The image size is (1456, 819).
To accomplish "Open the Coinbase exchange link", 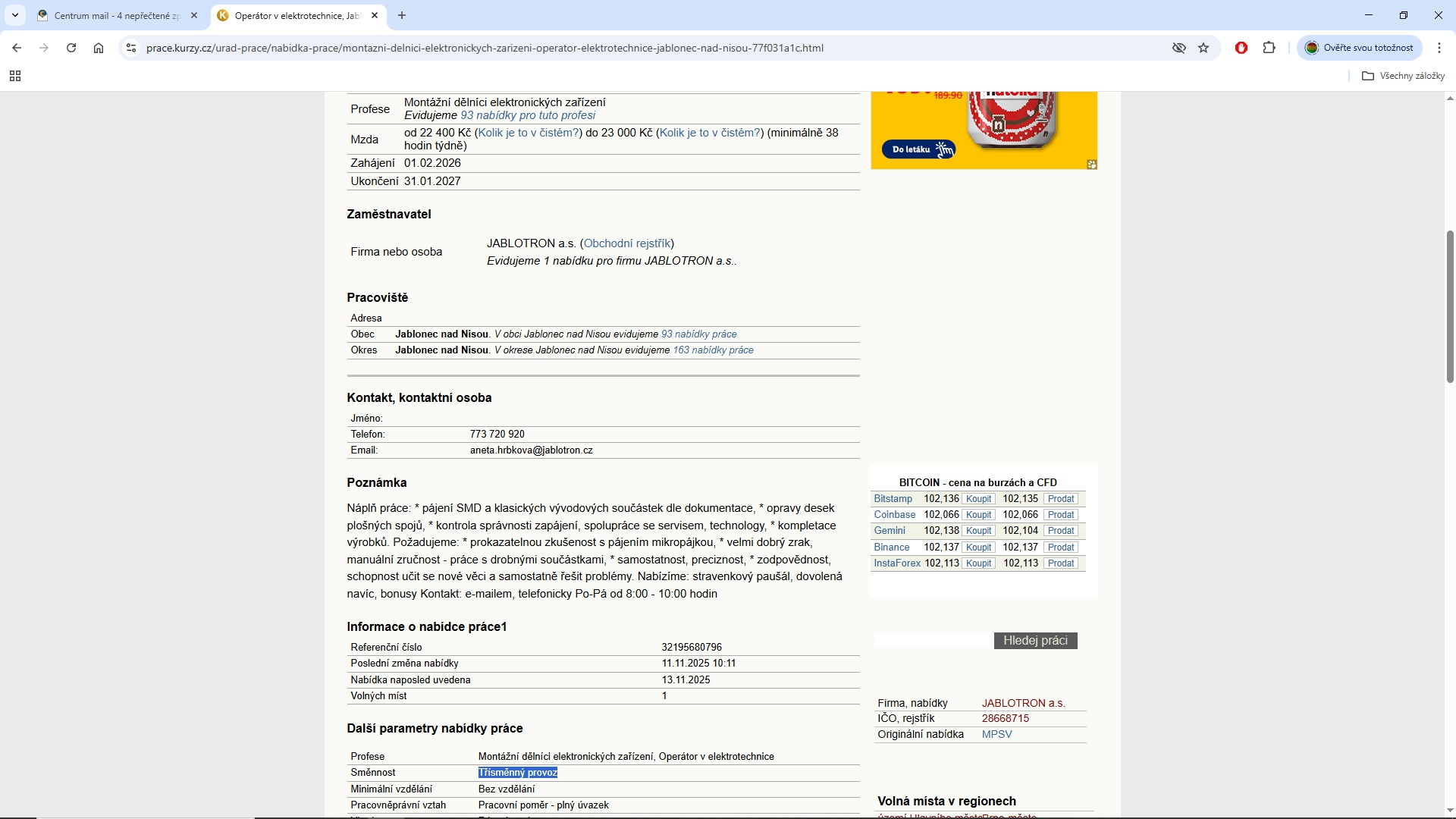I will point(895,515).
